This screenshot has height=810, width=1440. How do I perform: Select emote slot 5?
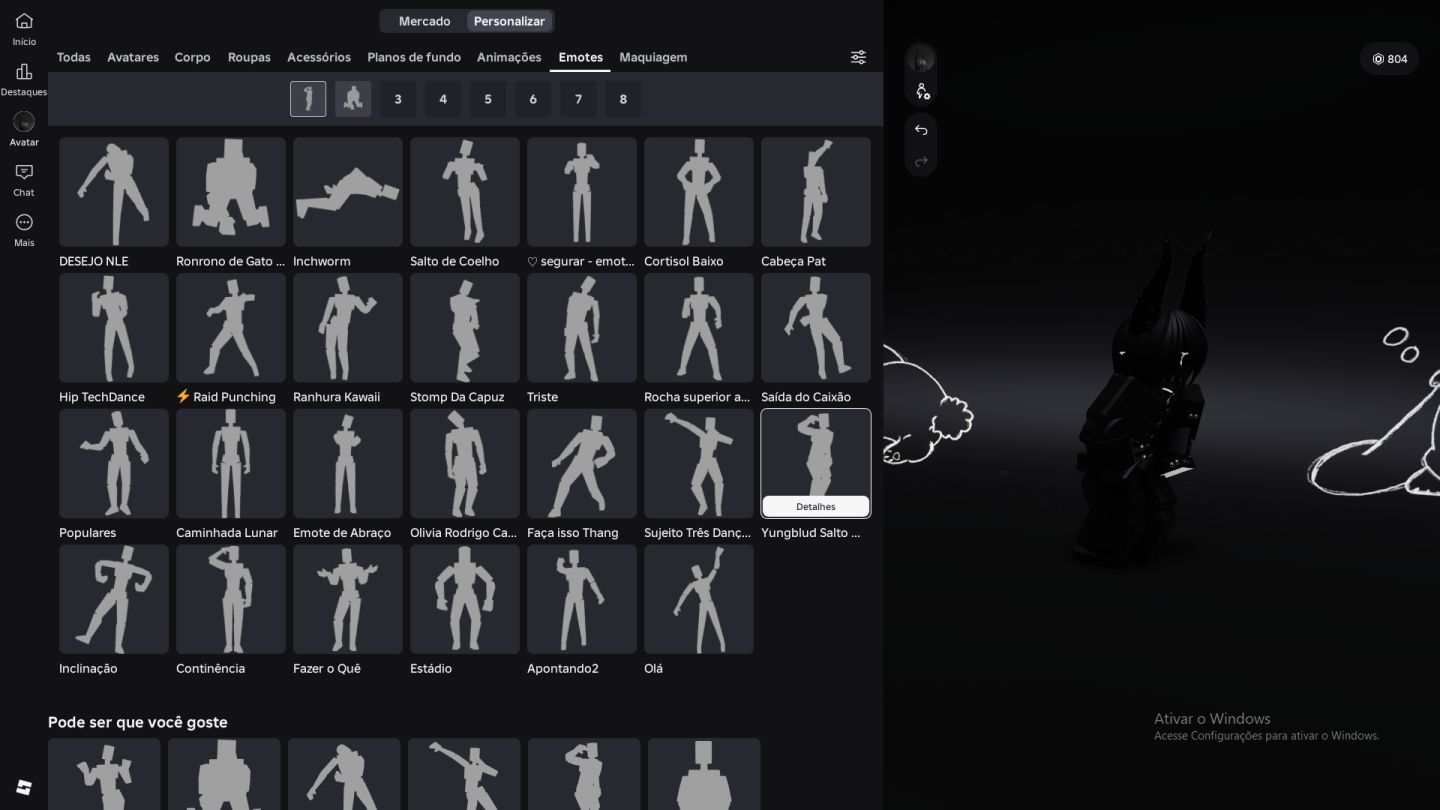point(488,99)
